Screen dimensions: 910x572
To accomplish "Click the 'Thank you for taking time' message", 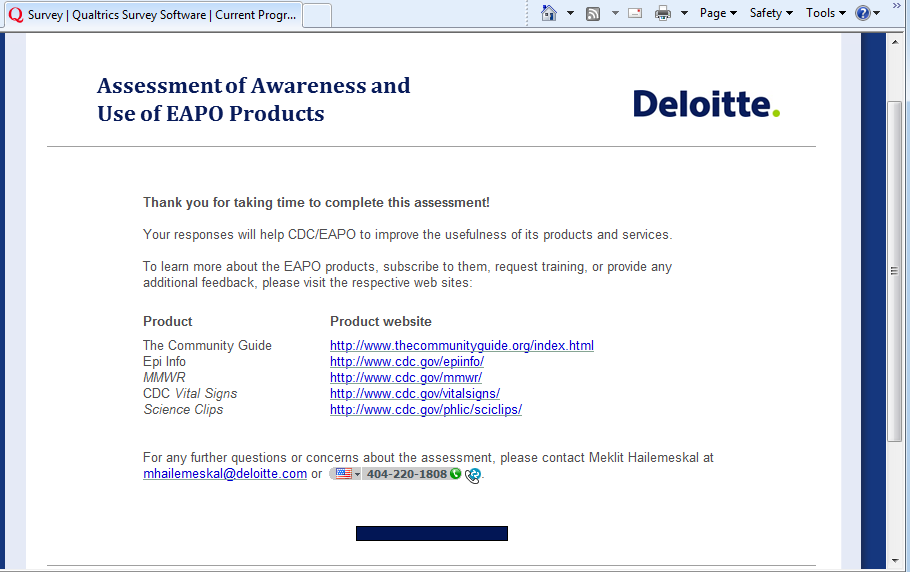I will [x=316, y=202].
